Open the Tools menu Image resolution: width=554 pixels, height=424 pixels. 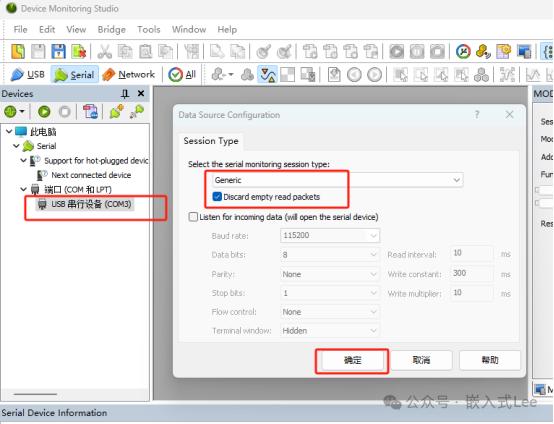149,29
